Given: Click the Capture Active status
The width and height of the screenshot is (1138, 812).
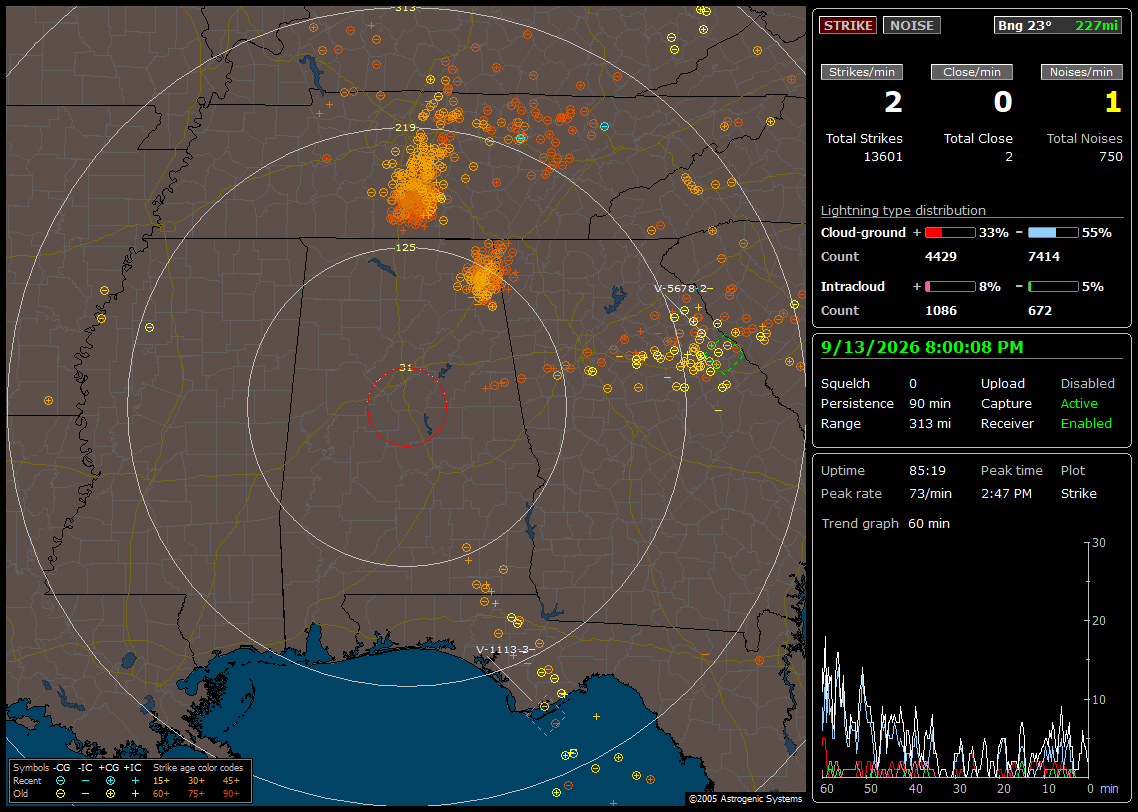Looking at the screenshot, I should (x=1079, y=403).
